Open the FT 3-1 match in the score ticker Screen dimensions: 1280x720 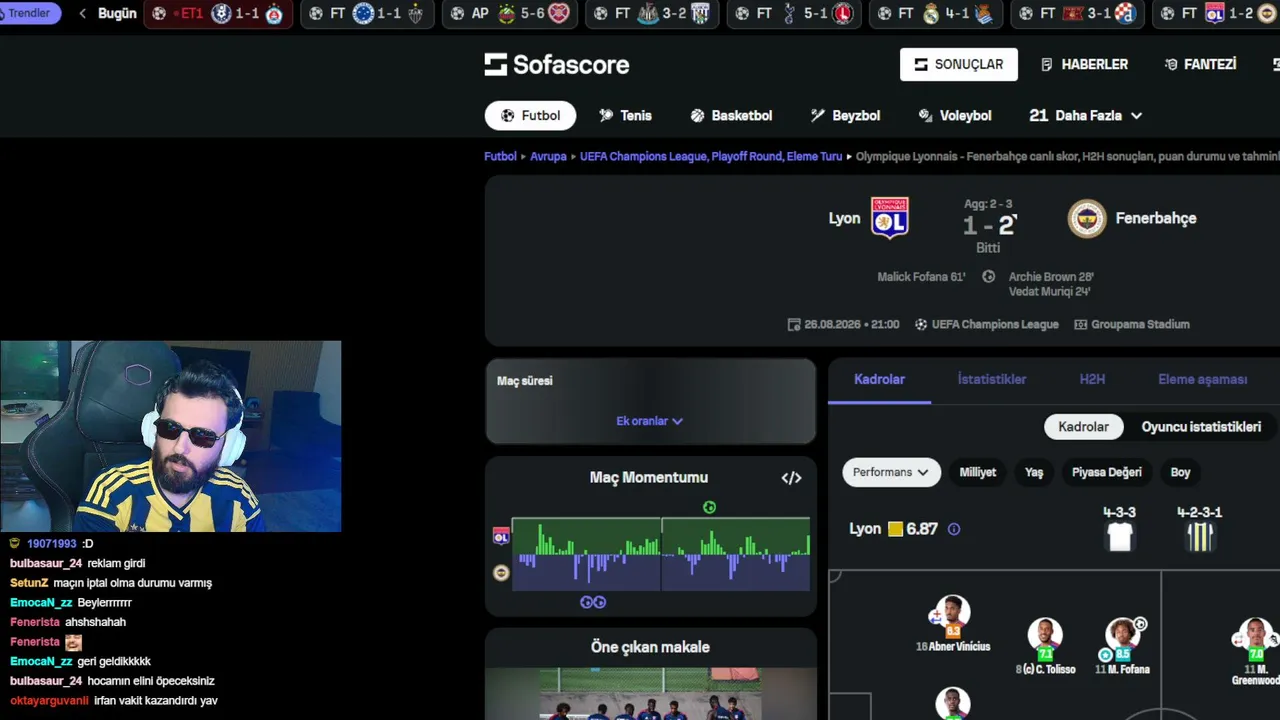pos(1077,14)
